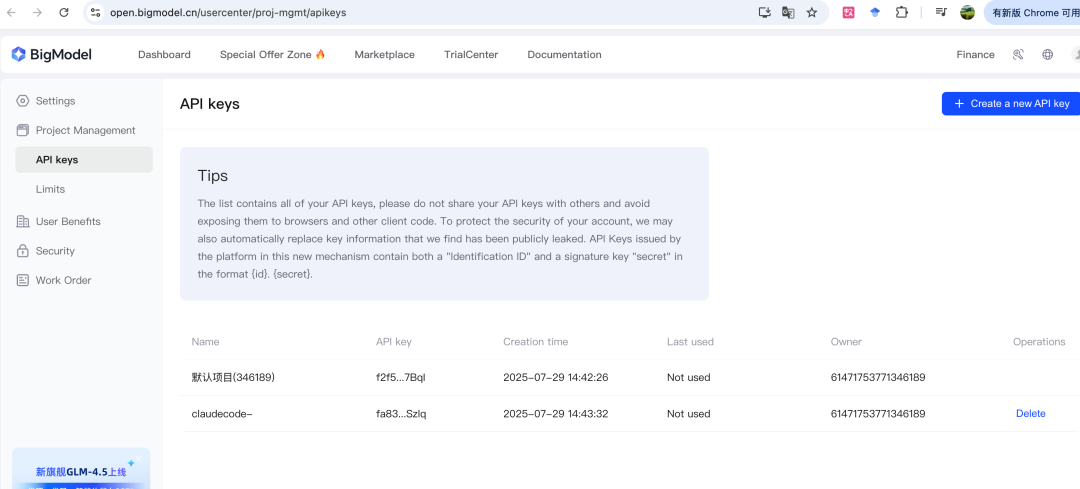
Task: Open the language globe icon
Action: 1048,54
